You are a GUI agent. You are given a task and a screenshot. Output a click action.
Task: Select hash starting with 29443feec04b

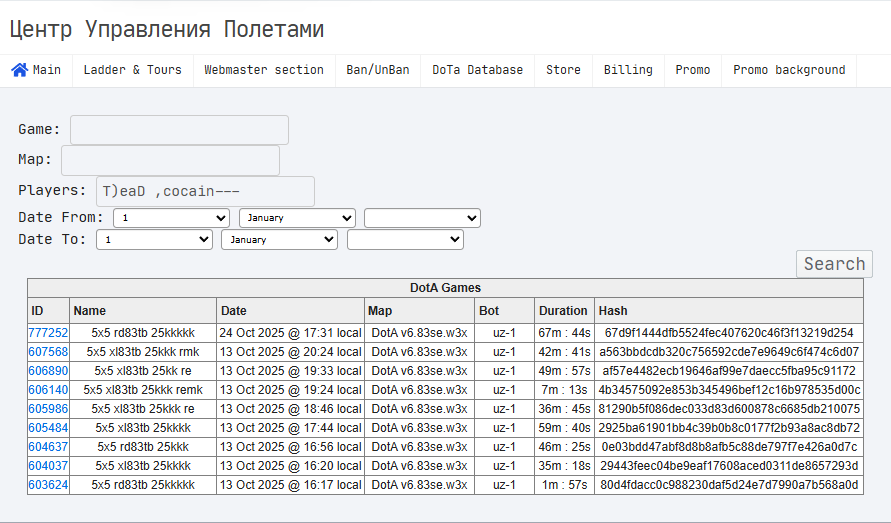click(729, 466)
